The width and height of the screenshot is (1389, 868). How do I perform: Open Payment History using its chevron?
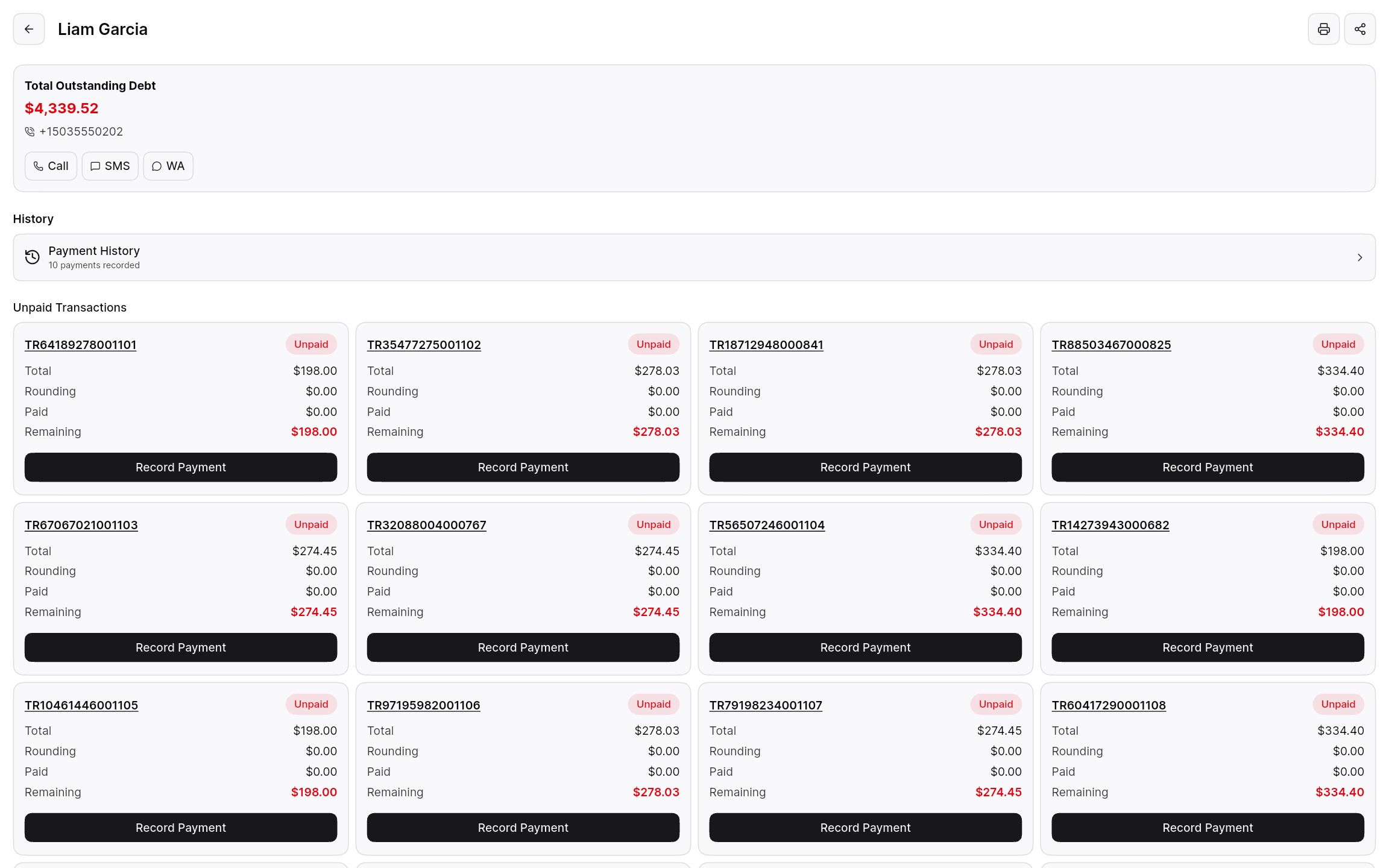point(1359,257)
